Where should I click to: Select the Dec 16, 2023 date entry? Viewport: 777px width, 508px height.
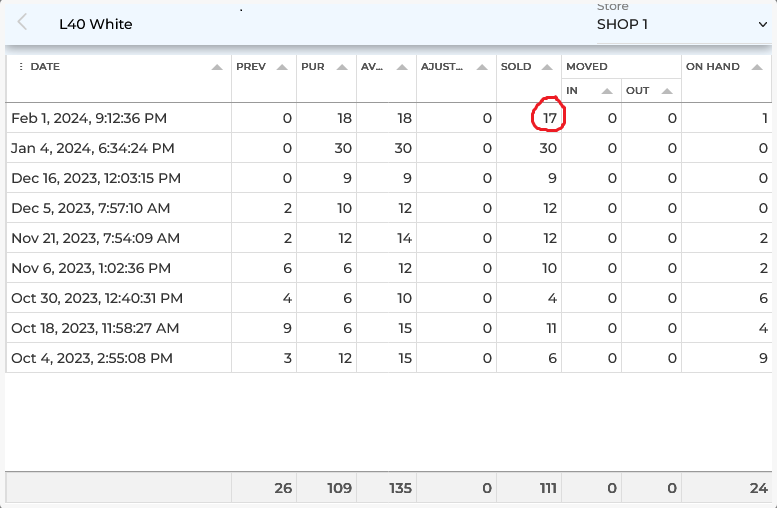pos(96,178)
